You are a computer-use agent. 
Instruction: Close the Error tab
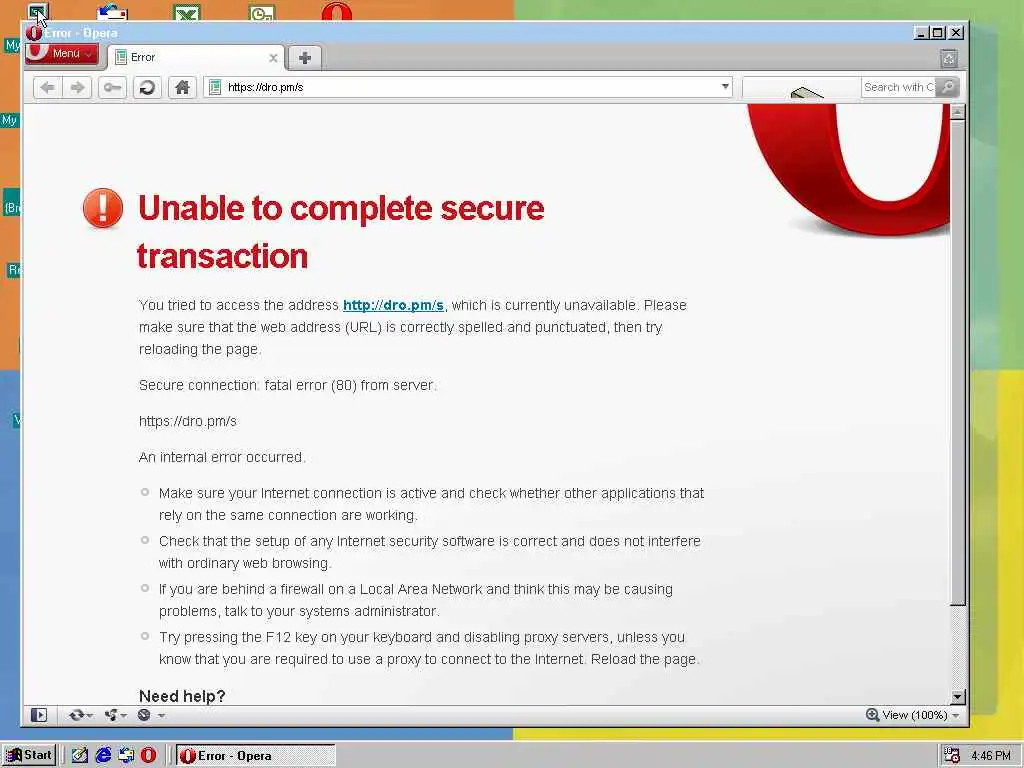click(x=274, y=58)
